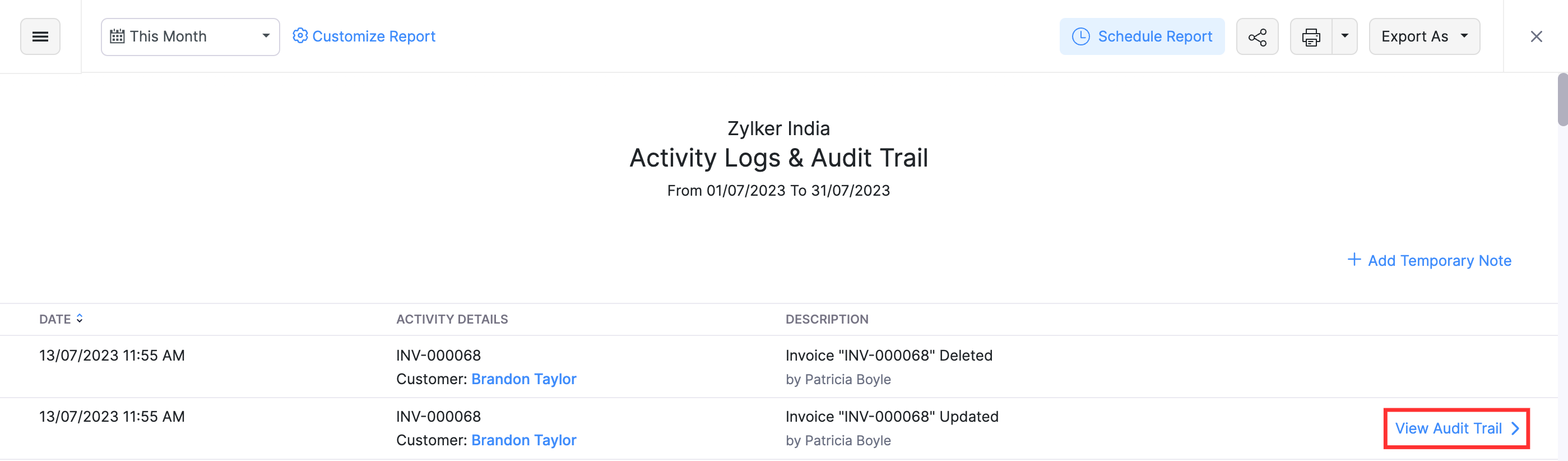The height and width of the screenshot is (461, 1568).
Task: Open Customize Report
Action: pos(374,36)
